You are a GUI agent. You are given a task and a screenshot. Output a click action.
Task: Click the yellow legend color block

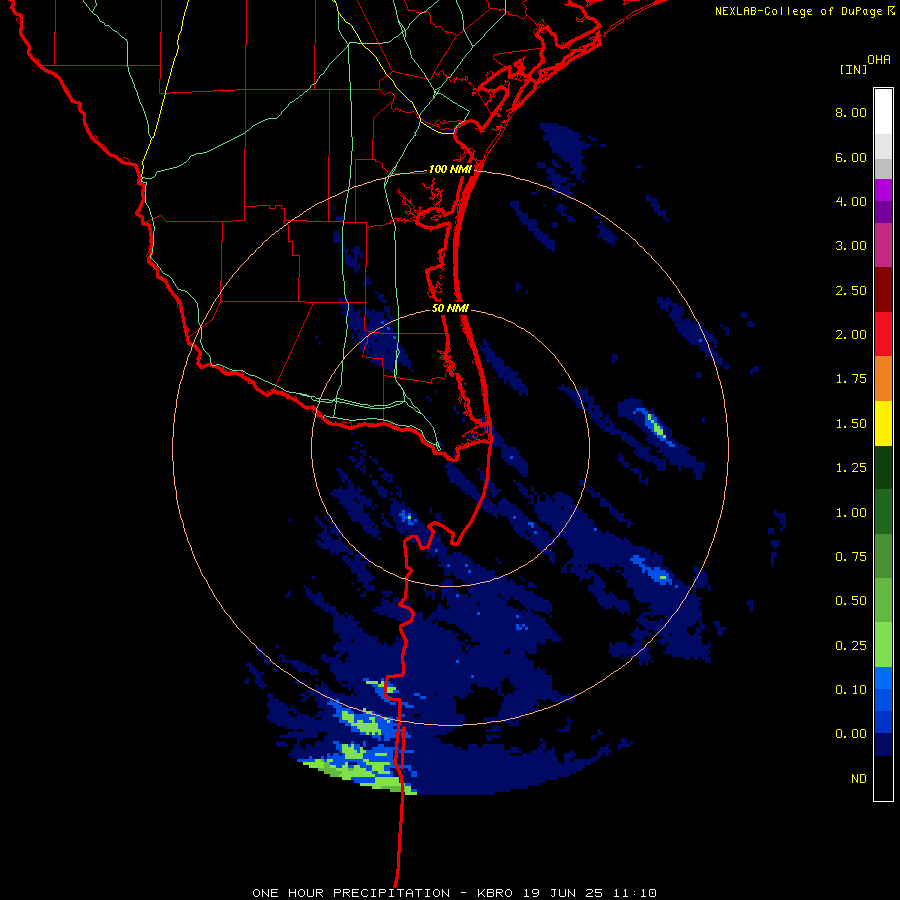(x=883, y=423)
